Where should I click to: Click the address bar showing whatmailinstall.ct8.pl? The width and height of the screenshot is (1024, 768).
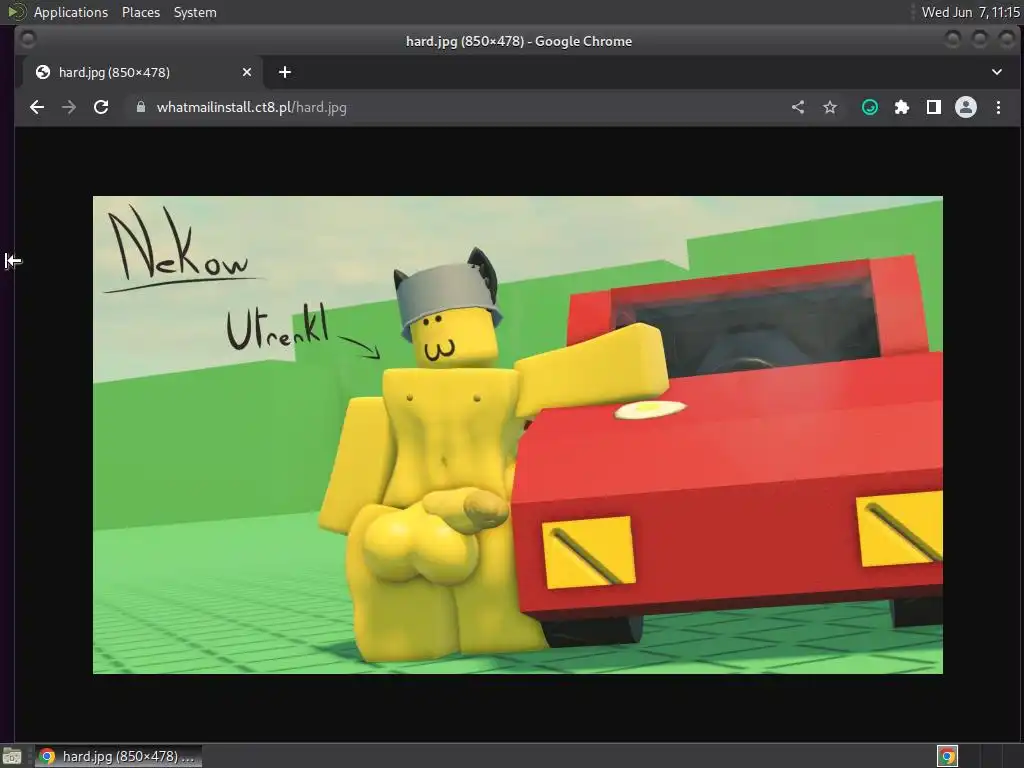(457, 107)
